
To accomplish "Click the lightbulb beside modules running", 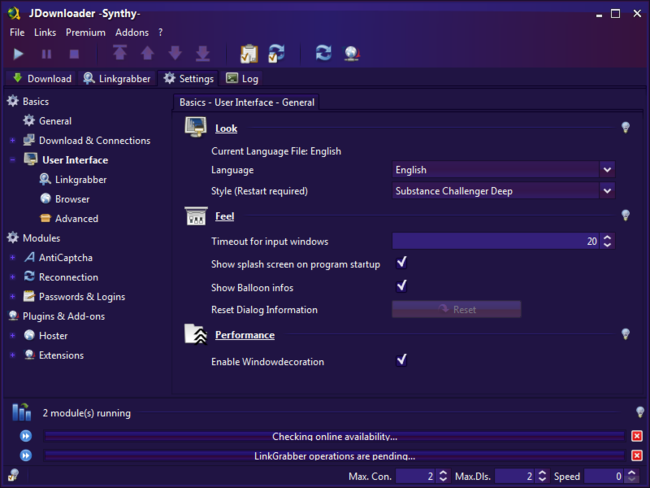I will [640, 412].
